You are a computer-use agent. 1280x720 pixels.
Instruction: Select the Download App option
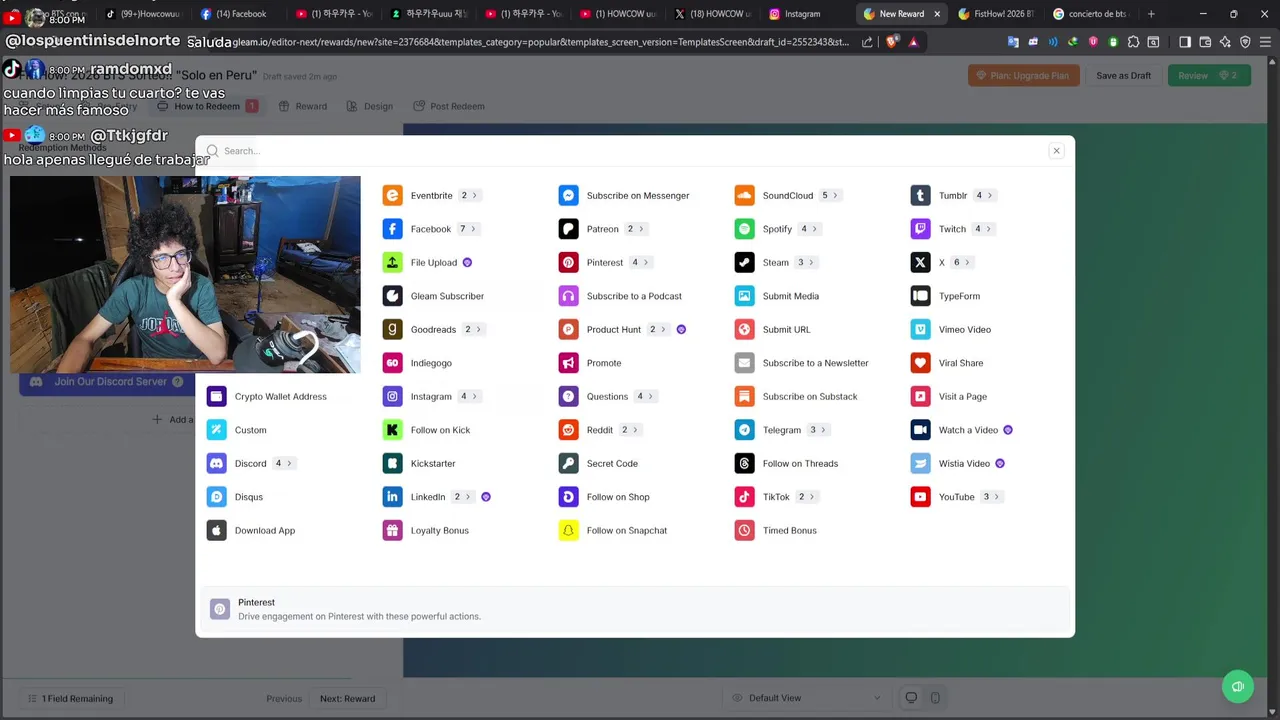point(251,531)
